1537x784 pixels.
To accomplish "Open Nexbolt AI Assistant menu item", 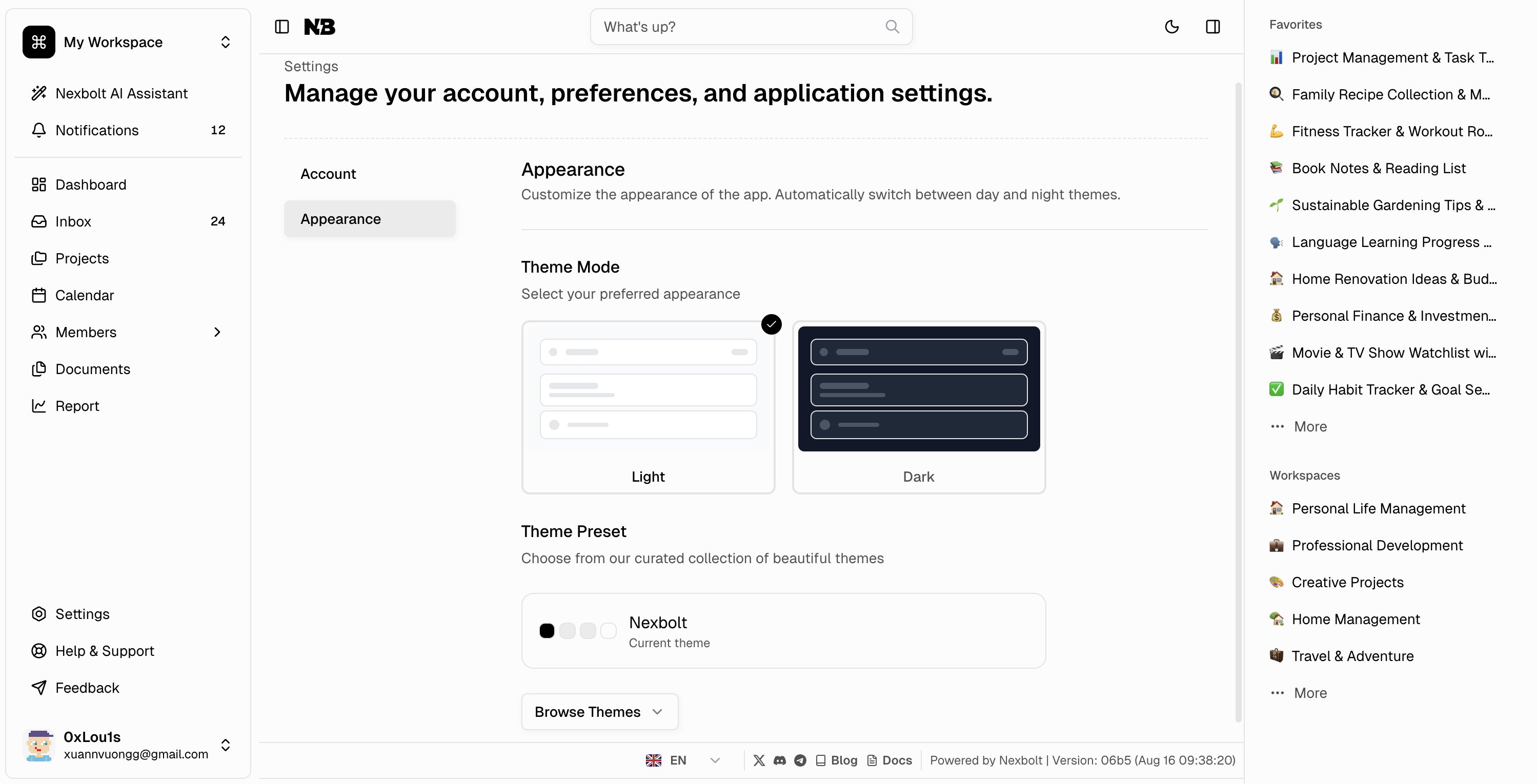I will (x=121, y=94).
